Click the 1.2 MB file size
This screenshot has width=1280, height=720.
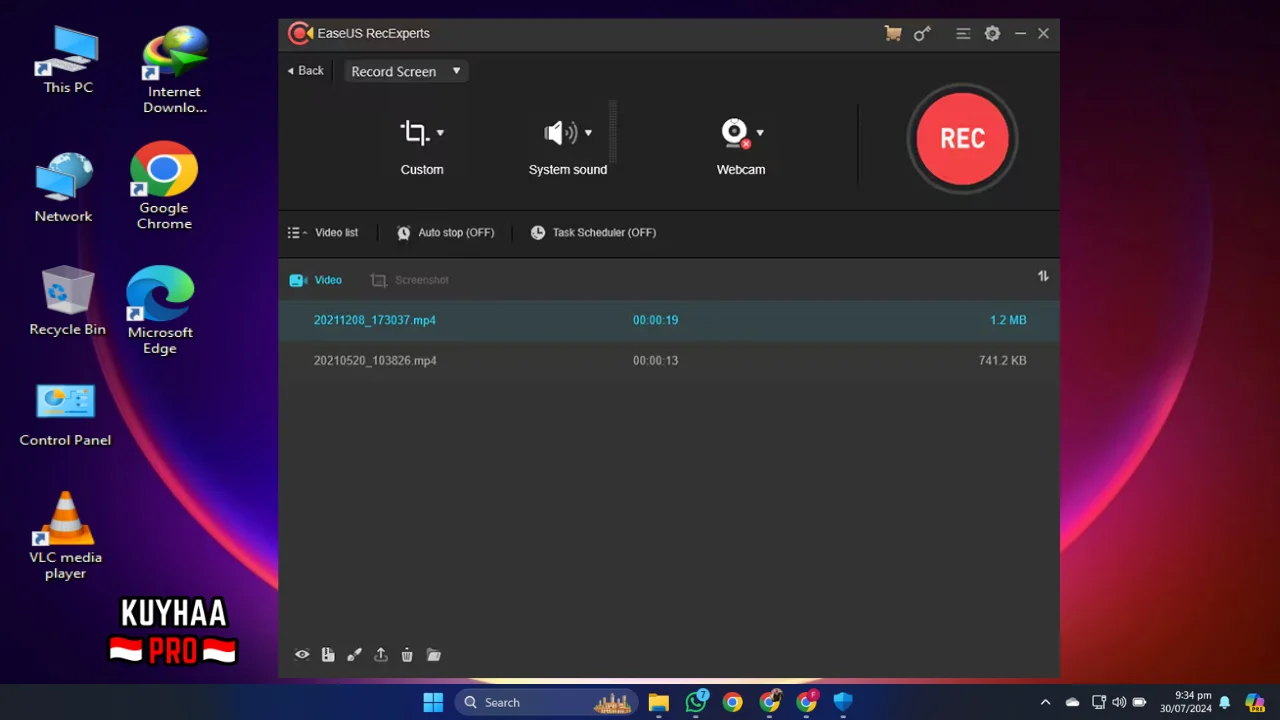[x=1008, y=320]
